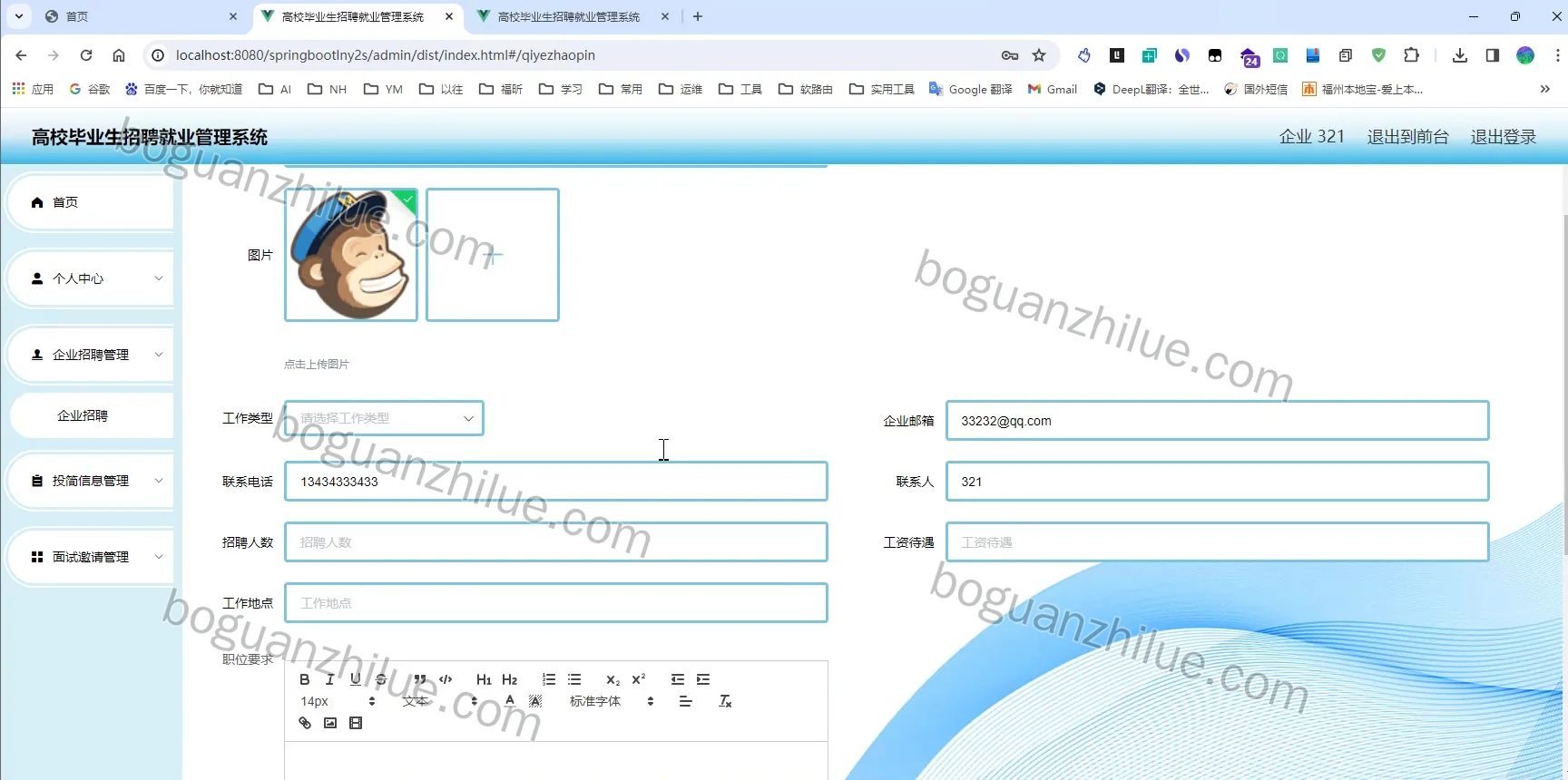Insert a code block in the editor
The width and height of the screenshot is (1568, 780).
point(446,679)
